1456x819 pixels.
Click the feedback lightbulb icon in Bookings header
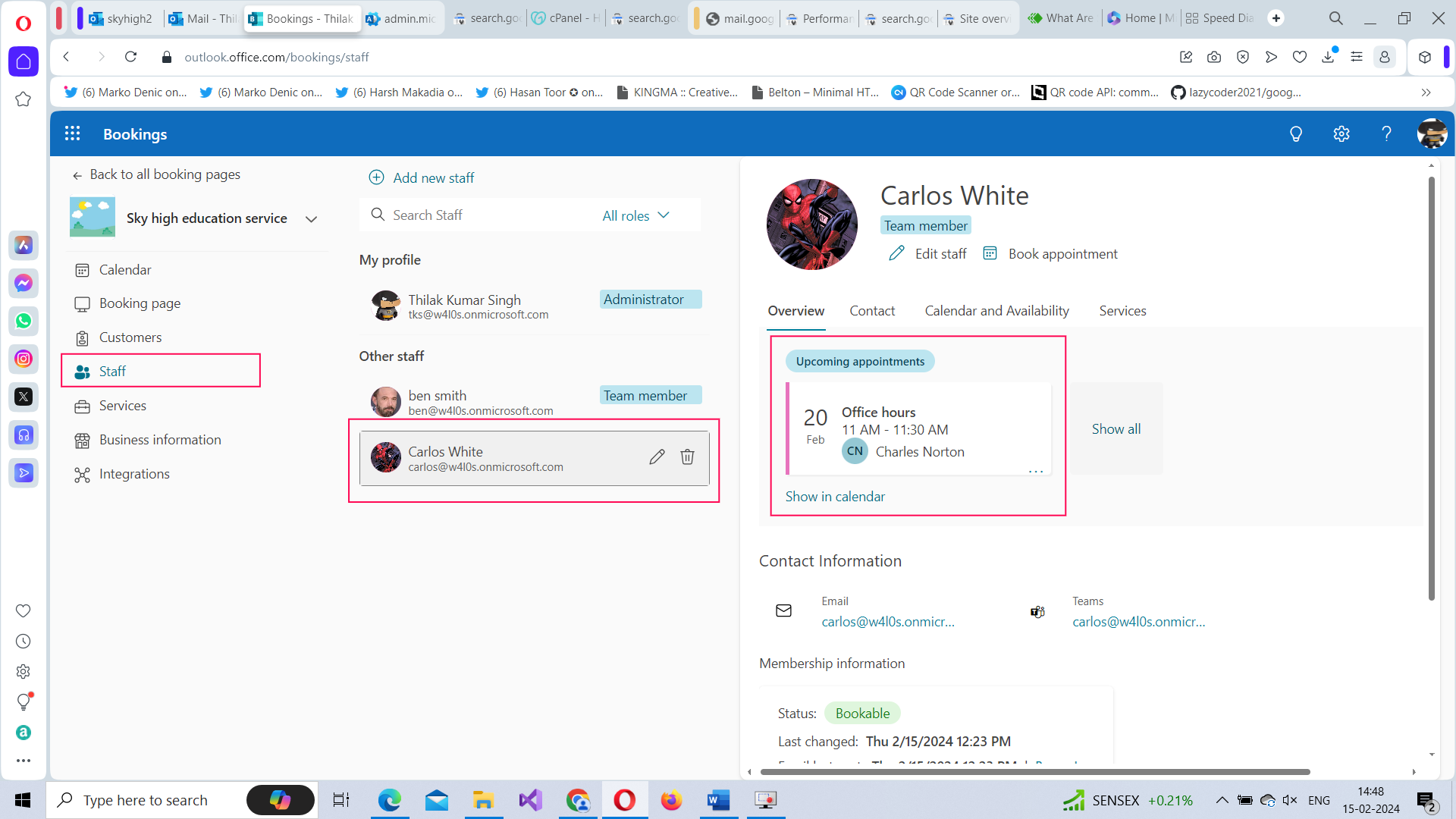[1296, 133]
